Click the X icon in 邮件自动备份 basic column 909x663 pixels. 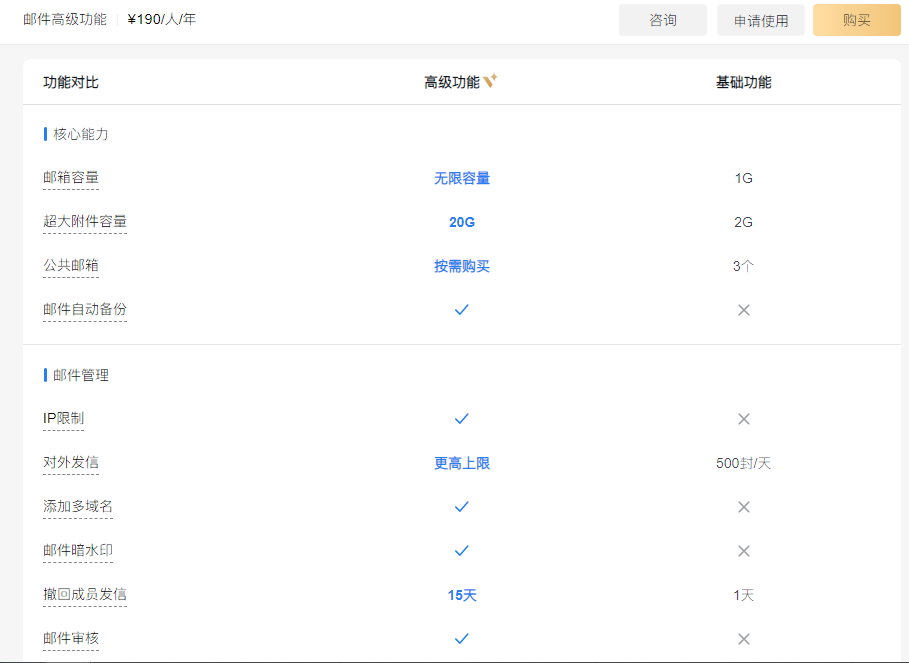click(x=744, y=310)
